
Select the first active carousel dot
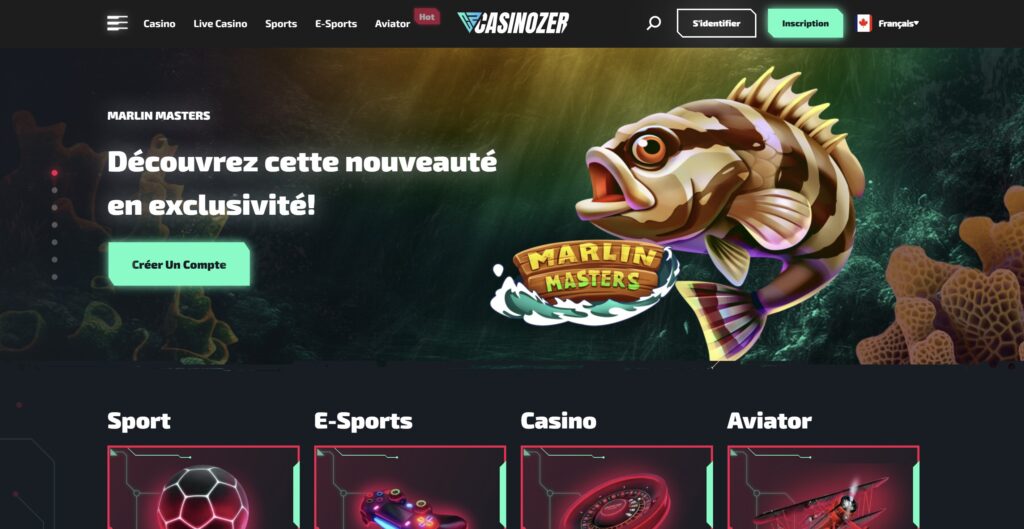coord(54,173)
